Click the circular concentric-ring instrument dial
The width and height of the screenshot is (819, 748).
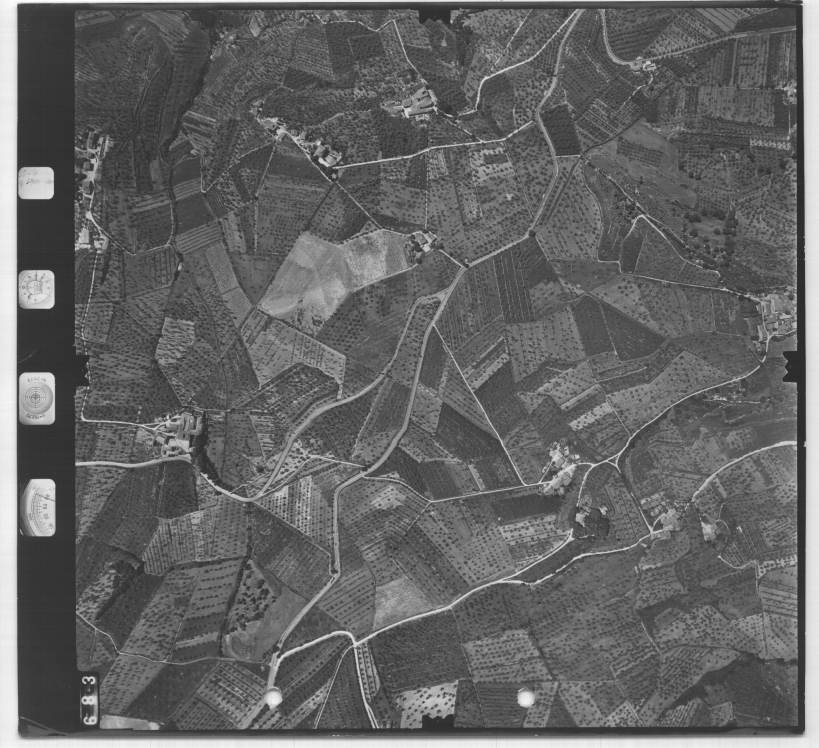(37, 398)
